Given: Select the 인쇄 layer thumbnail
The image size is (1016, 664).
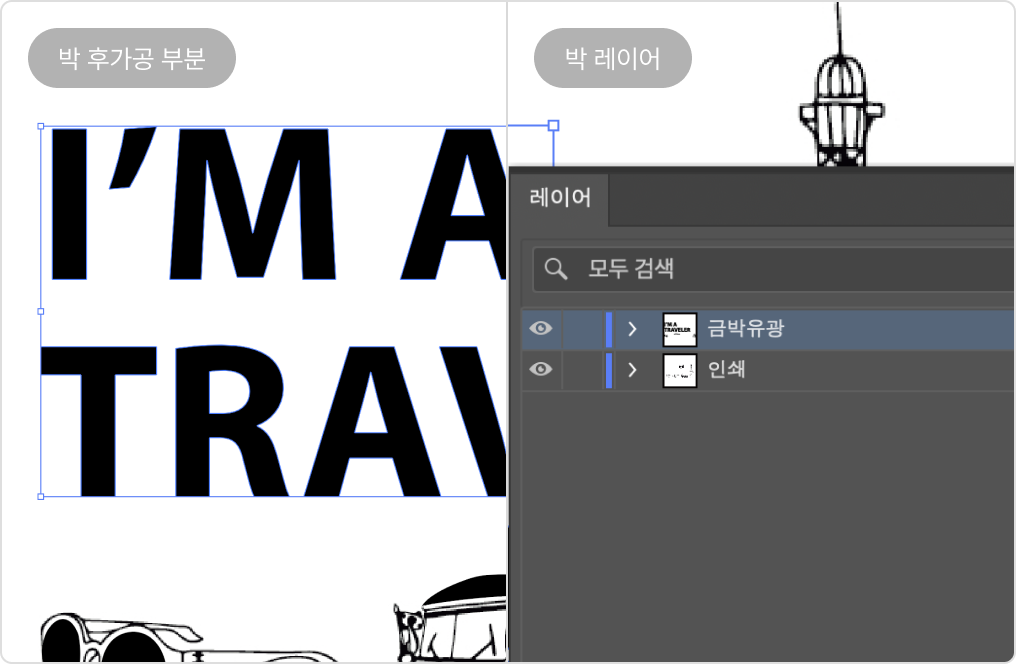Looking at the screenshot, I should pyautogui.click(x=679, y=370).
